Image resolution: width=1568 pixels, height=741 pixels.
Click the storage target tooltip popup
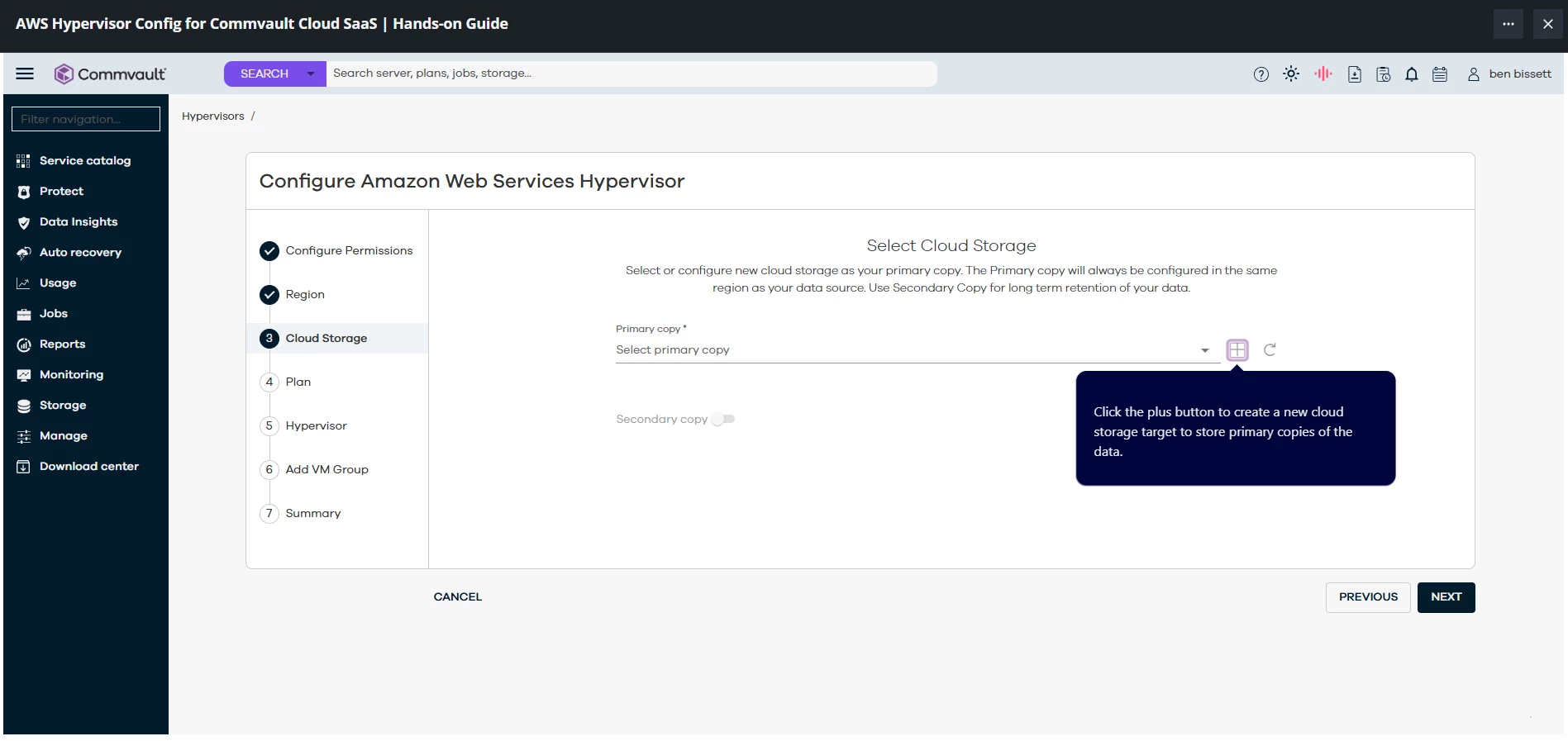1235,428
